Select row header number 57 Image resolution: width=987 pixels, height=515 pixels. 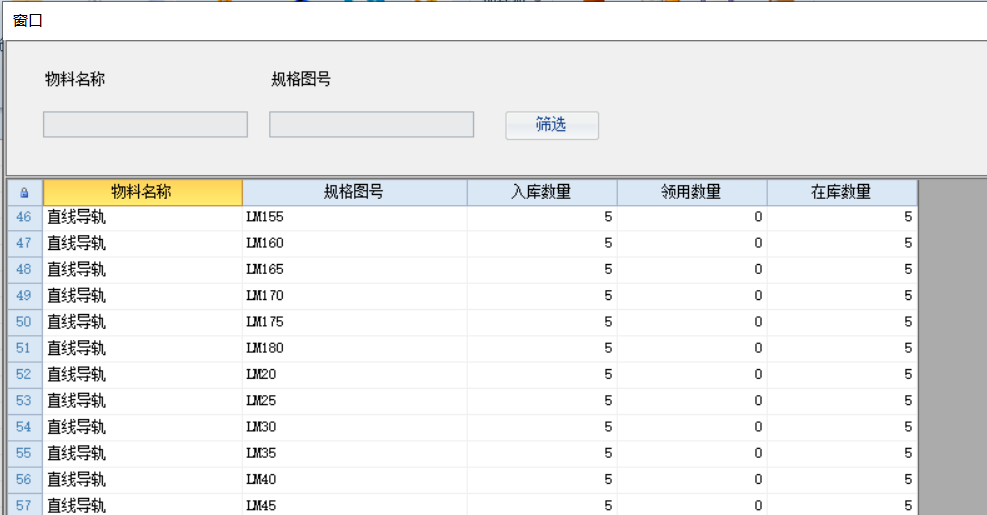(24, 505)
